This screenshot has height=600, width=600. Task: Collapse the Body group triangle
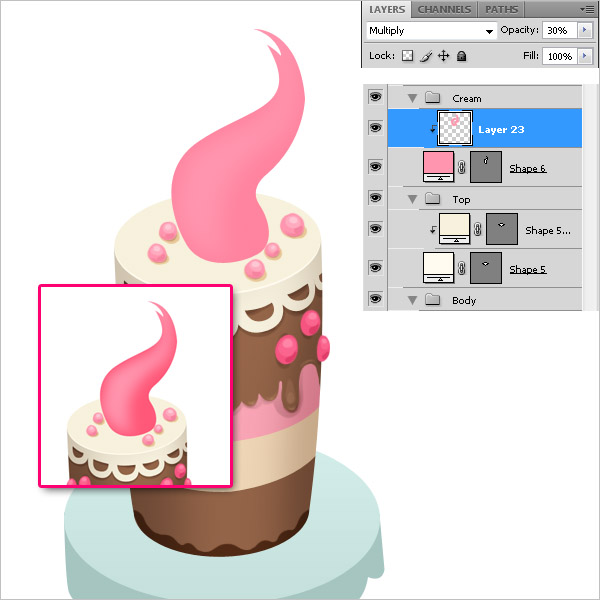[x=412, y=300]
